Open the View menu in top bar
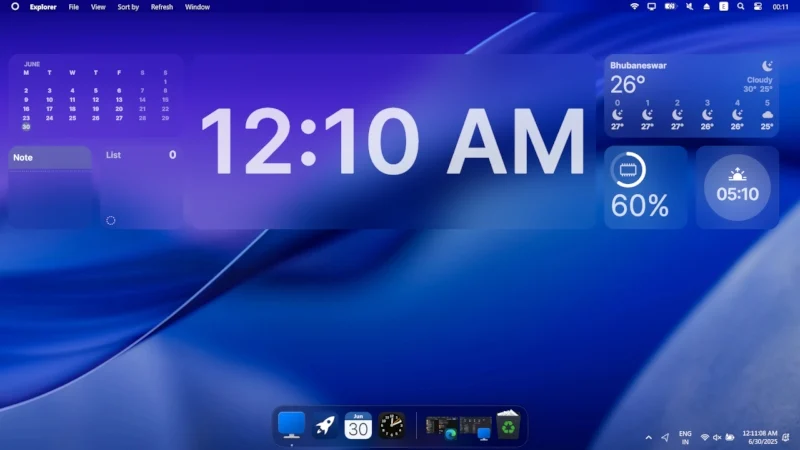This screenshot has width=800, height=450. (98, 7)
